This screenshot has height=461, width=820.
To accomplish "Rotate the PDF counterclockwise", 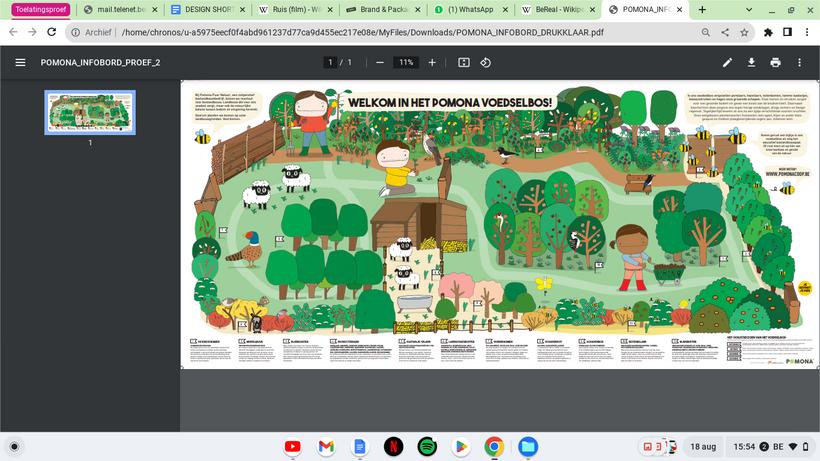I will pos(485,62).
